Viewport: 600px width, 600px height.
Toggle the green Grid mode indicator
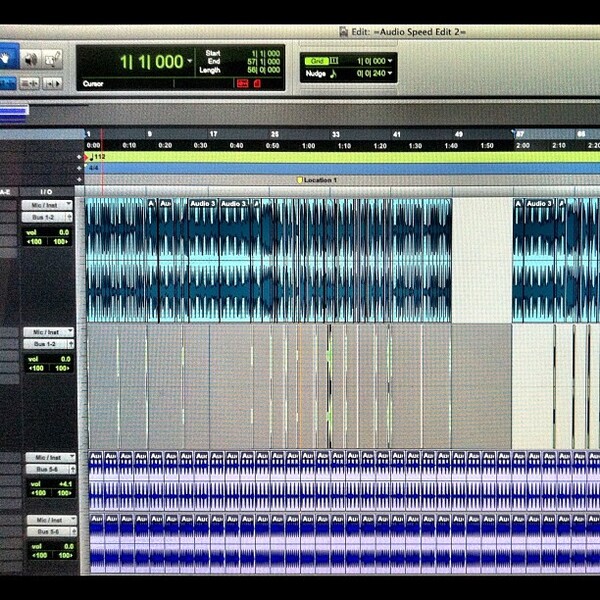[317, 61]
